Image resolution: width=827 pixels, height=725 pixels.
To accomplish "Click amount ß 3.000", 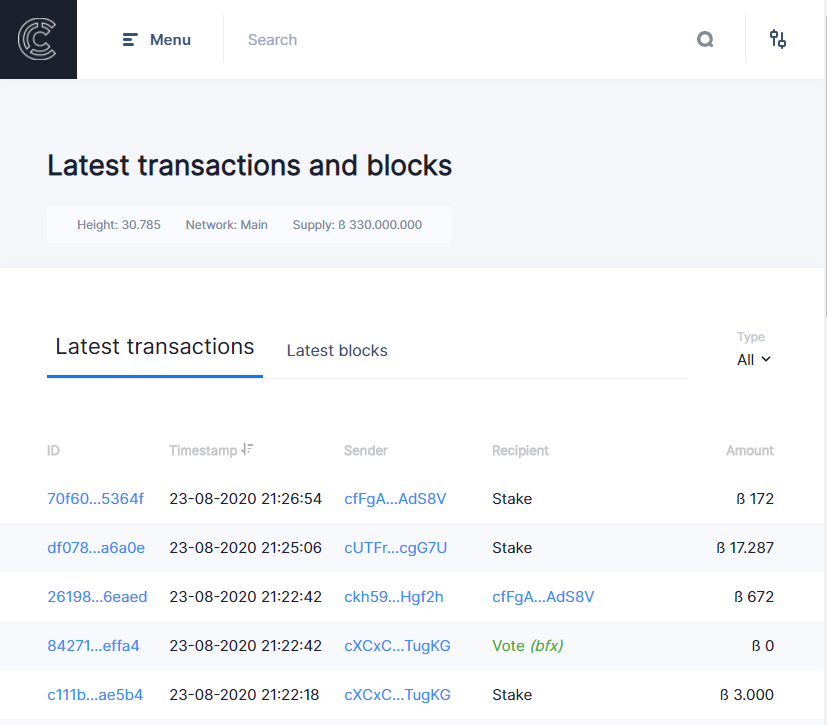I will coord(747,695).
